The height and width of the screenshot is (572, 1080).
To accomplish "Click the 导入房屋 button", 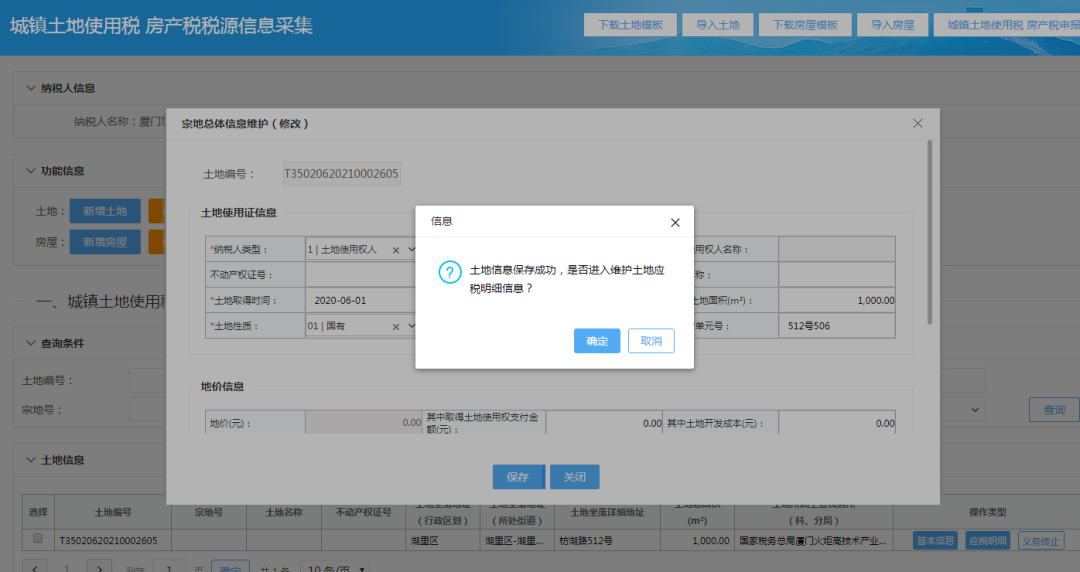I will 893,25.
